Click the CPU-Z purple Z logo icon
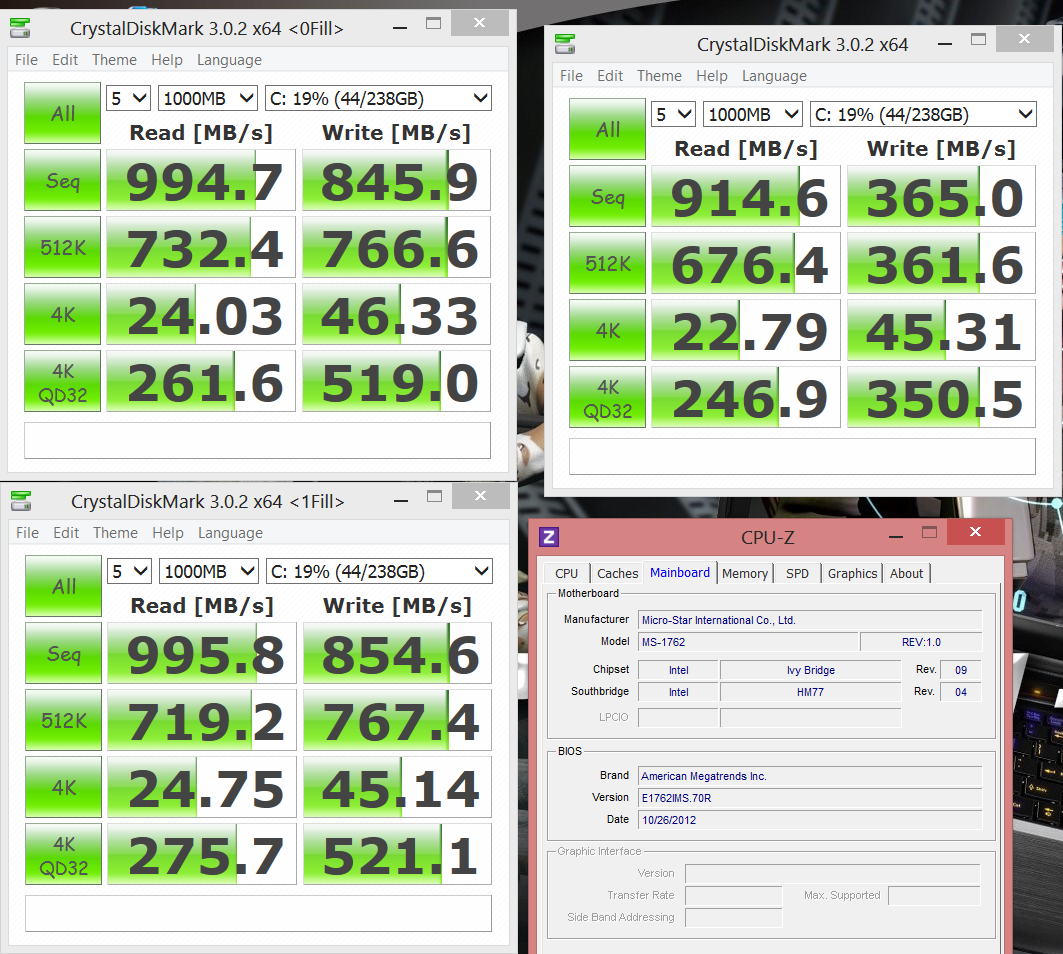 pyautogui.click(x=548, y=537)
